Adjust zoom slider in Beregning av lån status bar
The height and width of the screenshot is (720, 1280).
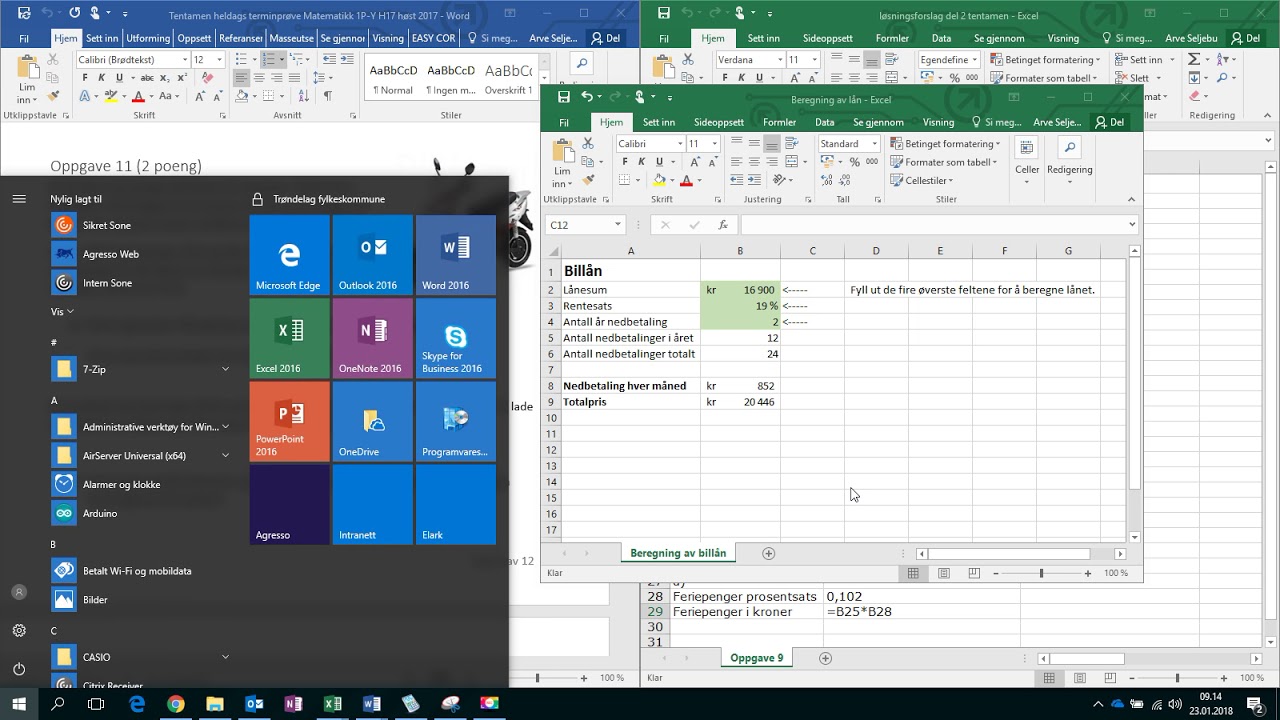point(1041,573)
